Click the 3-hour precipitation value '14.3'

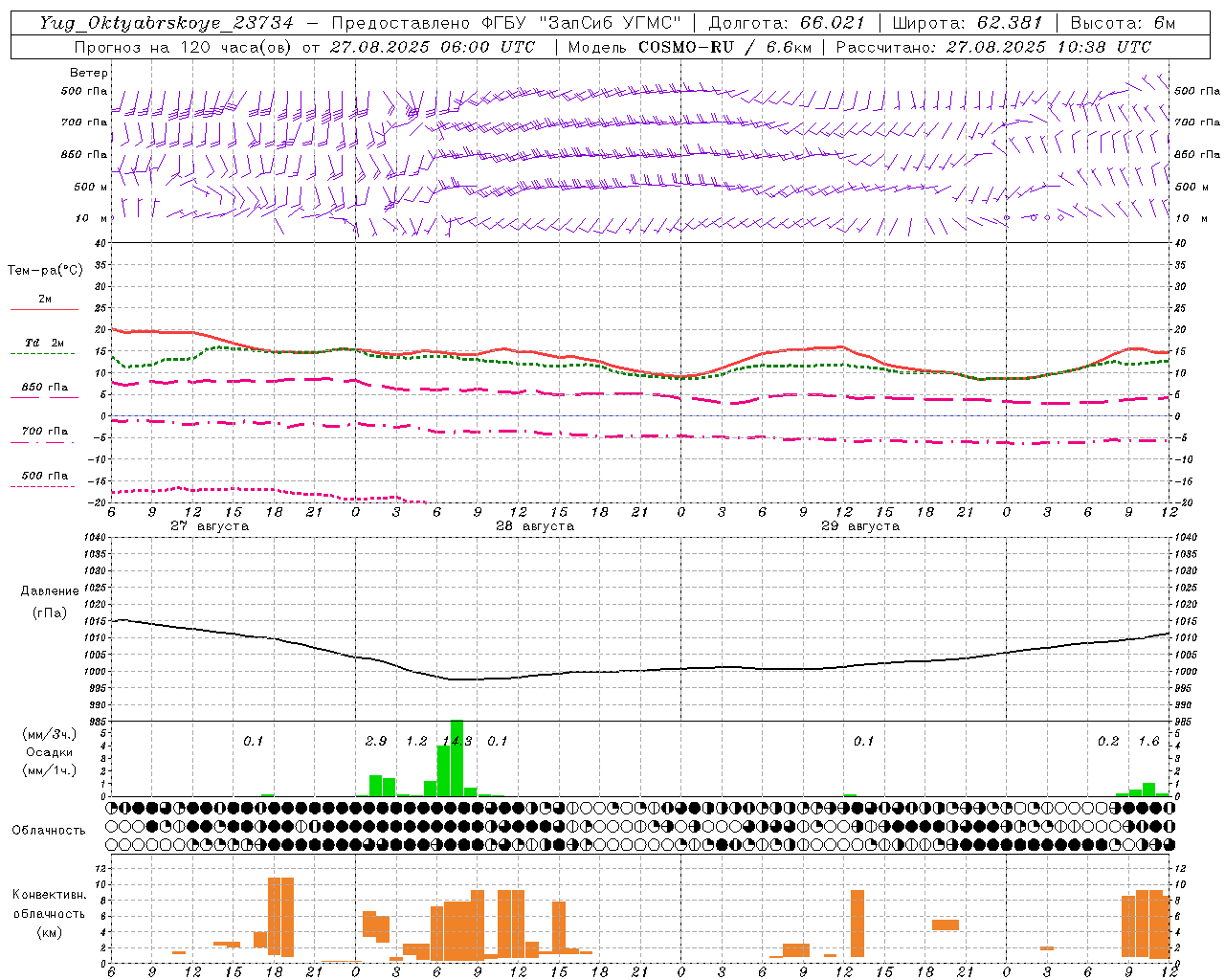(457, 741)
